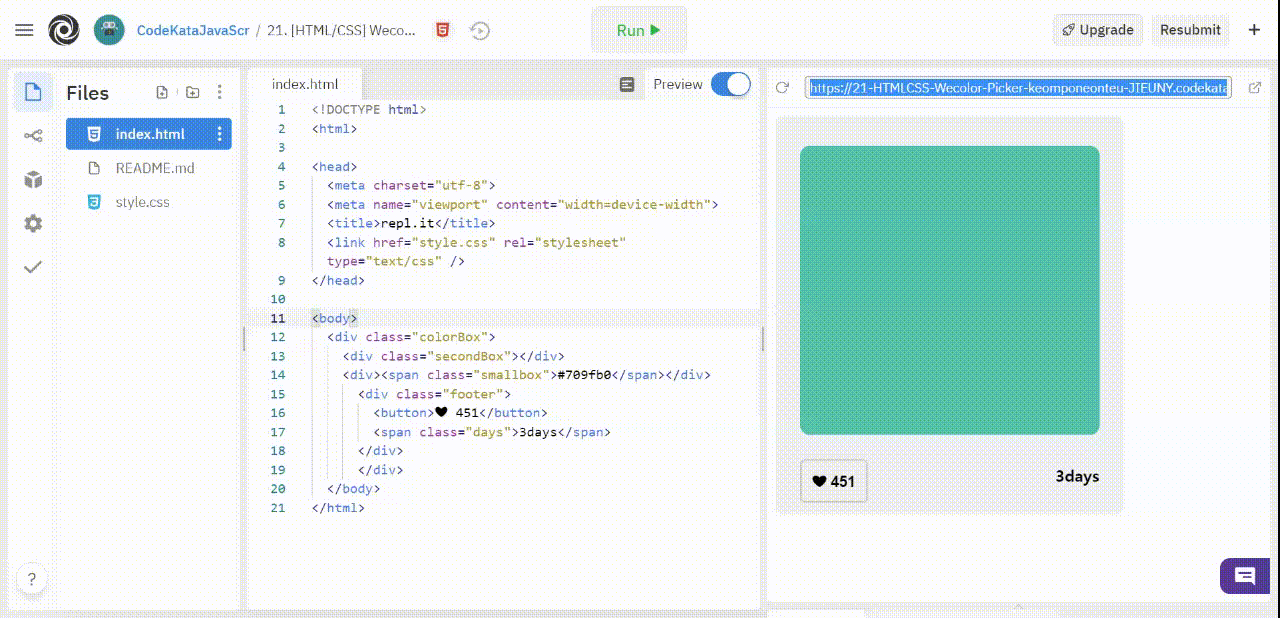The height and width of the screenshot is (618, 1280).
Task: Click the plus icon beside Resubmit
Action: point(1254,30)
